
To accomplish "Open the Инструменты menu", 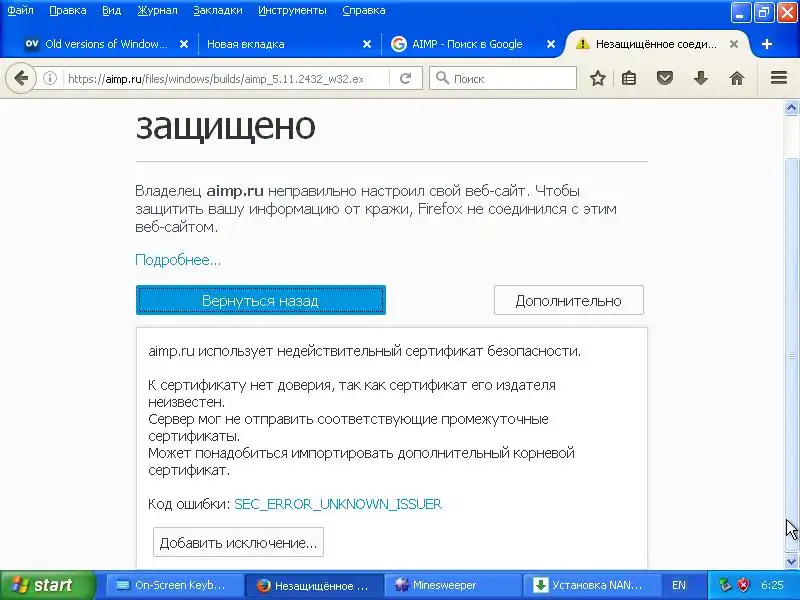I will (x=292, y=10).
